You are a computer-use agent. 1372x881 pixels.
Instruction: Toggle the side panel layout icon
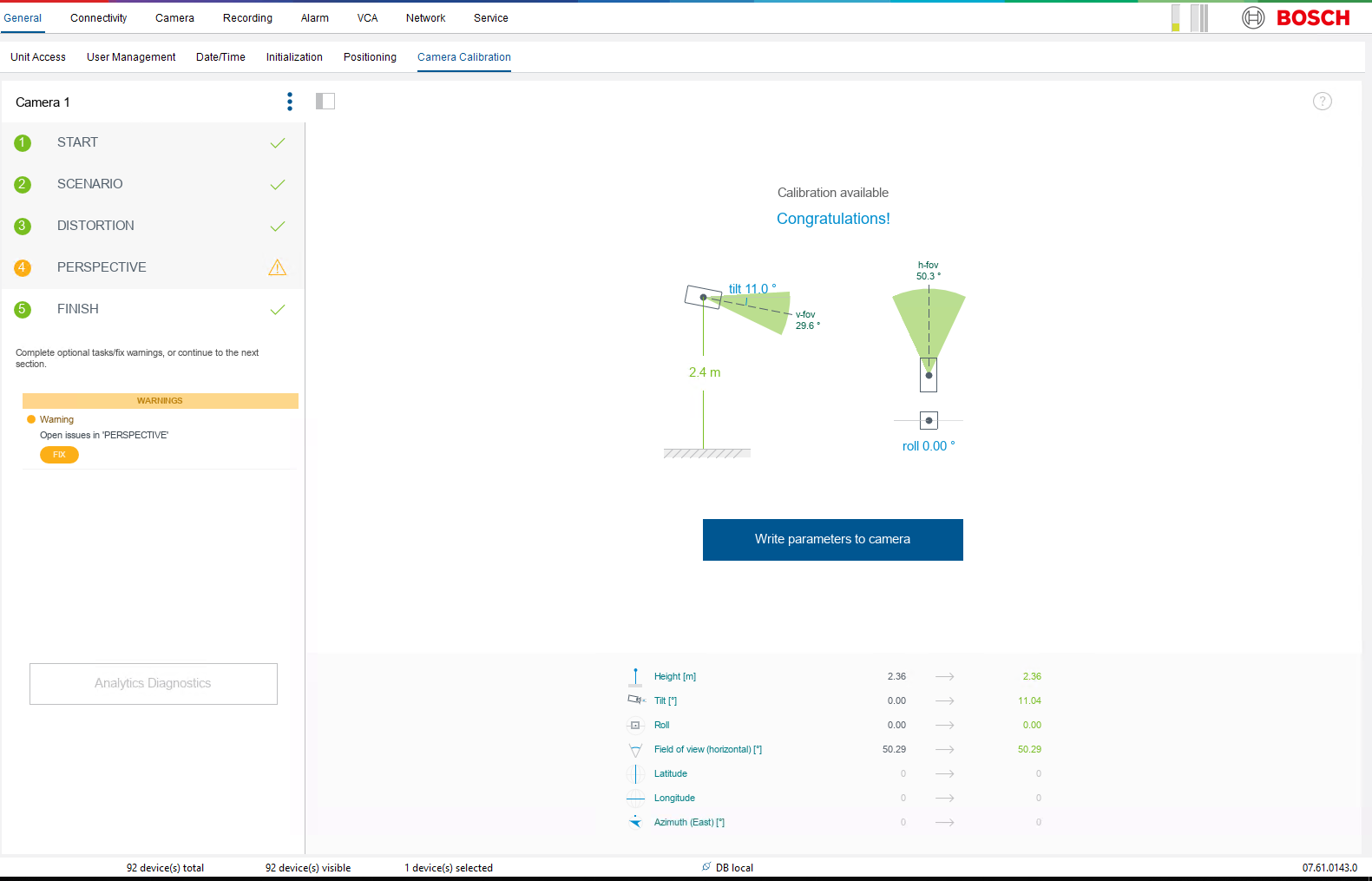(325, 102)
